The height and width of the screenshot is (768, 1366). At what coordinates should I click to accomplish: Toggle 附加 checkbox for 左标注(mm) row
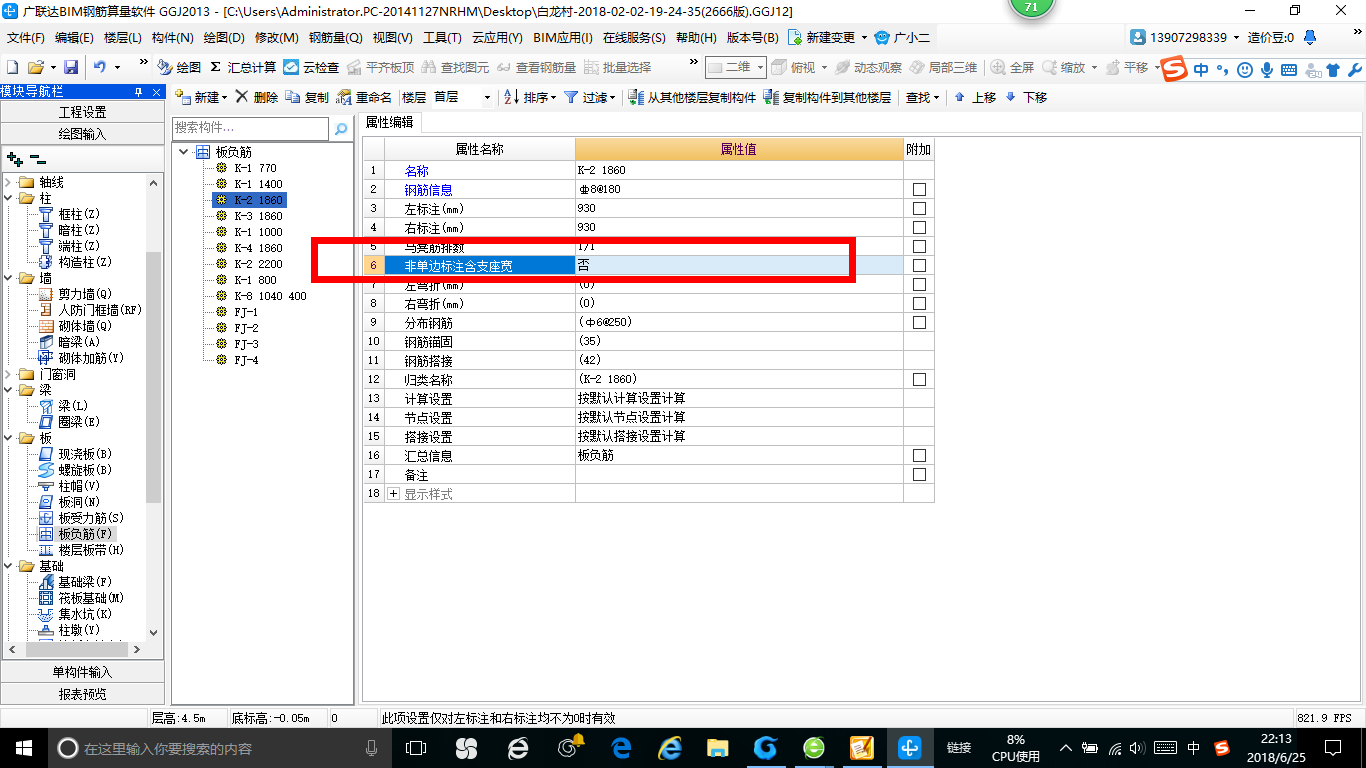point(919,209)
